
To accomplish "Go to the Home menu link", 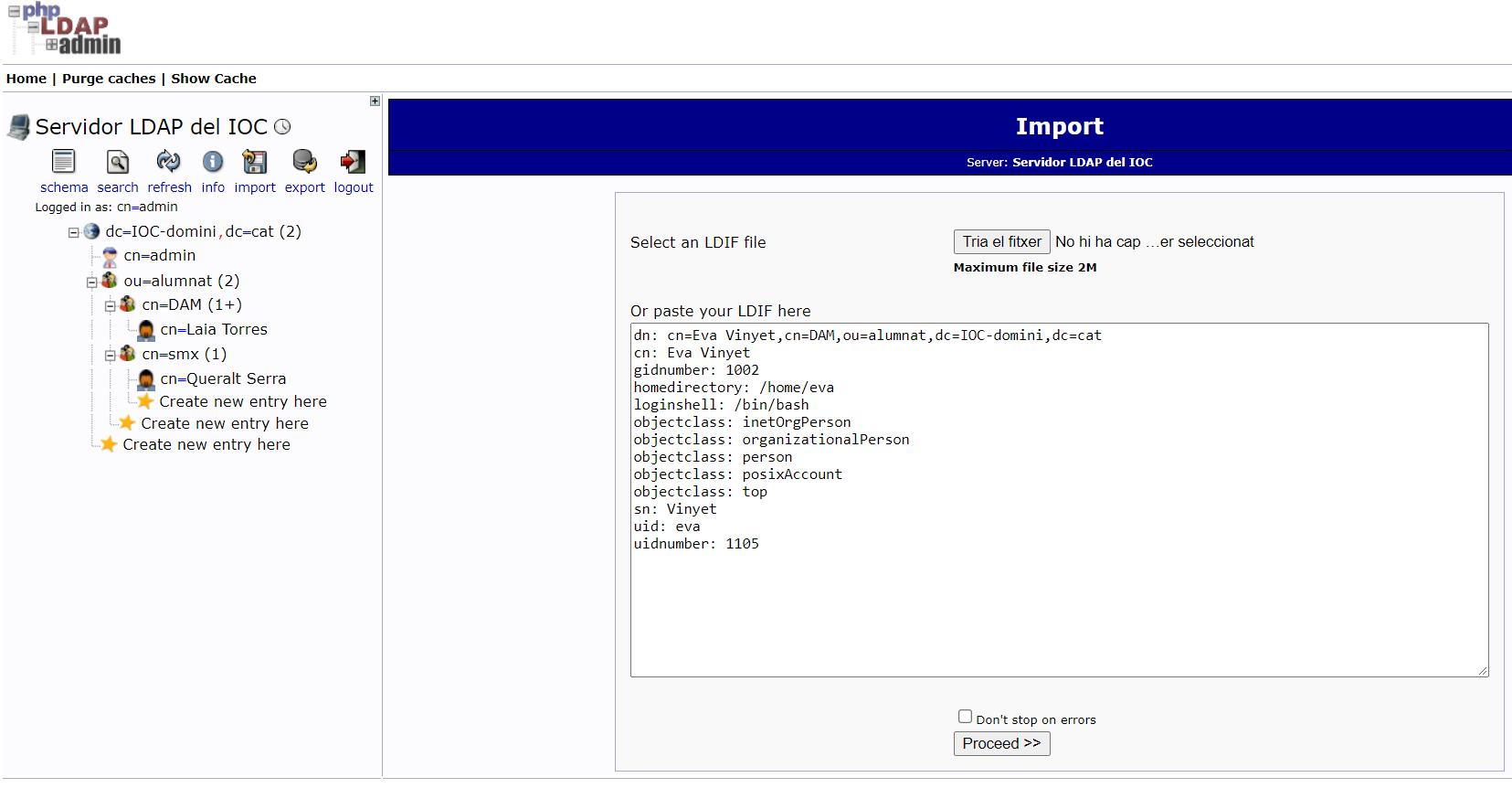I will pyautogui.click(x=26, y=79).
